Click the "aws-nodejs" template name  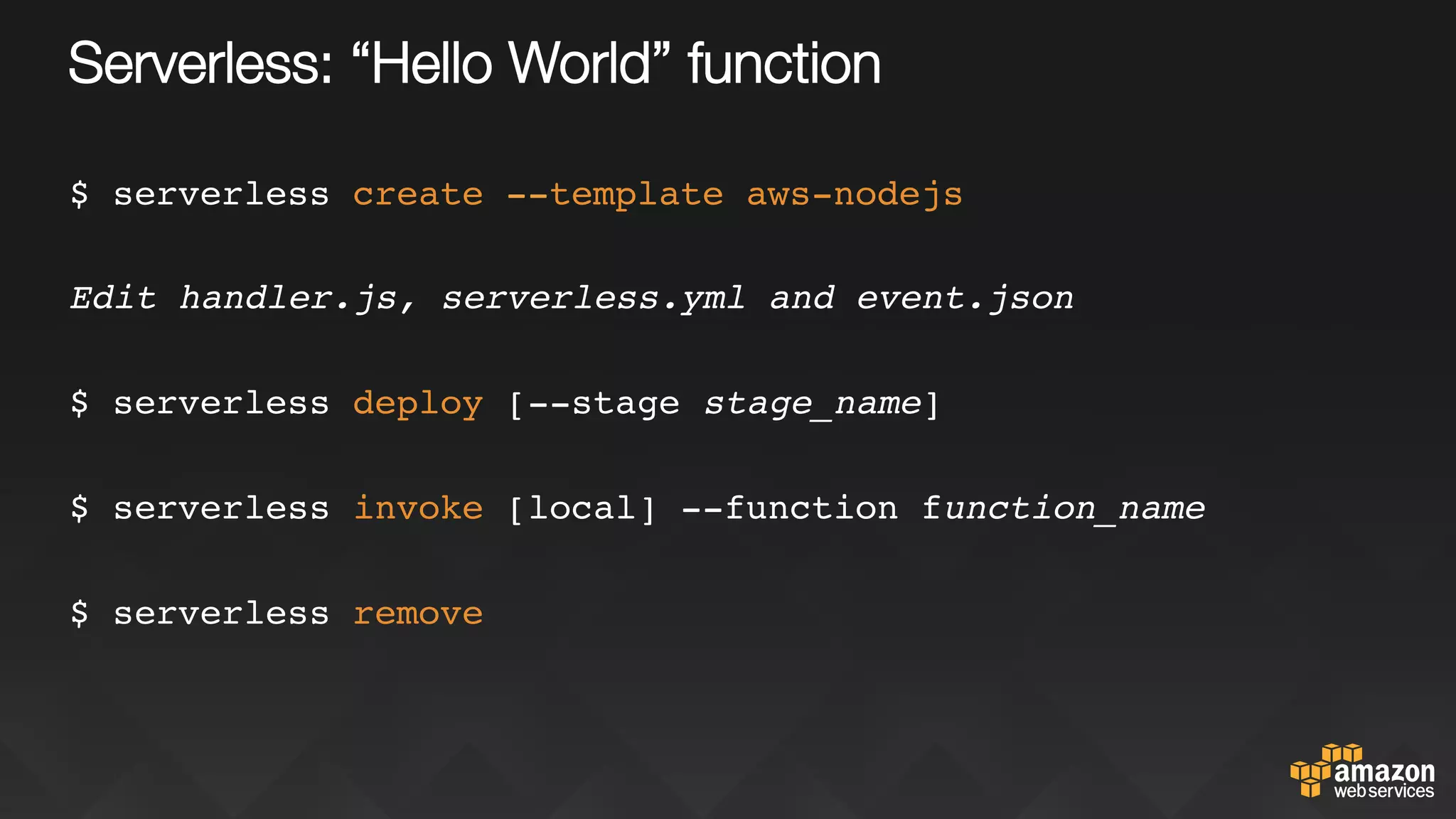tap(854, 194)
